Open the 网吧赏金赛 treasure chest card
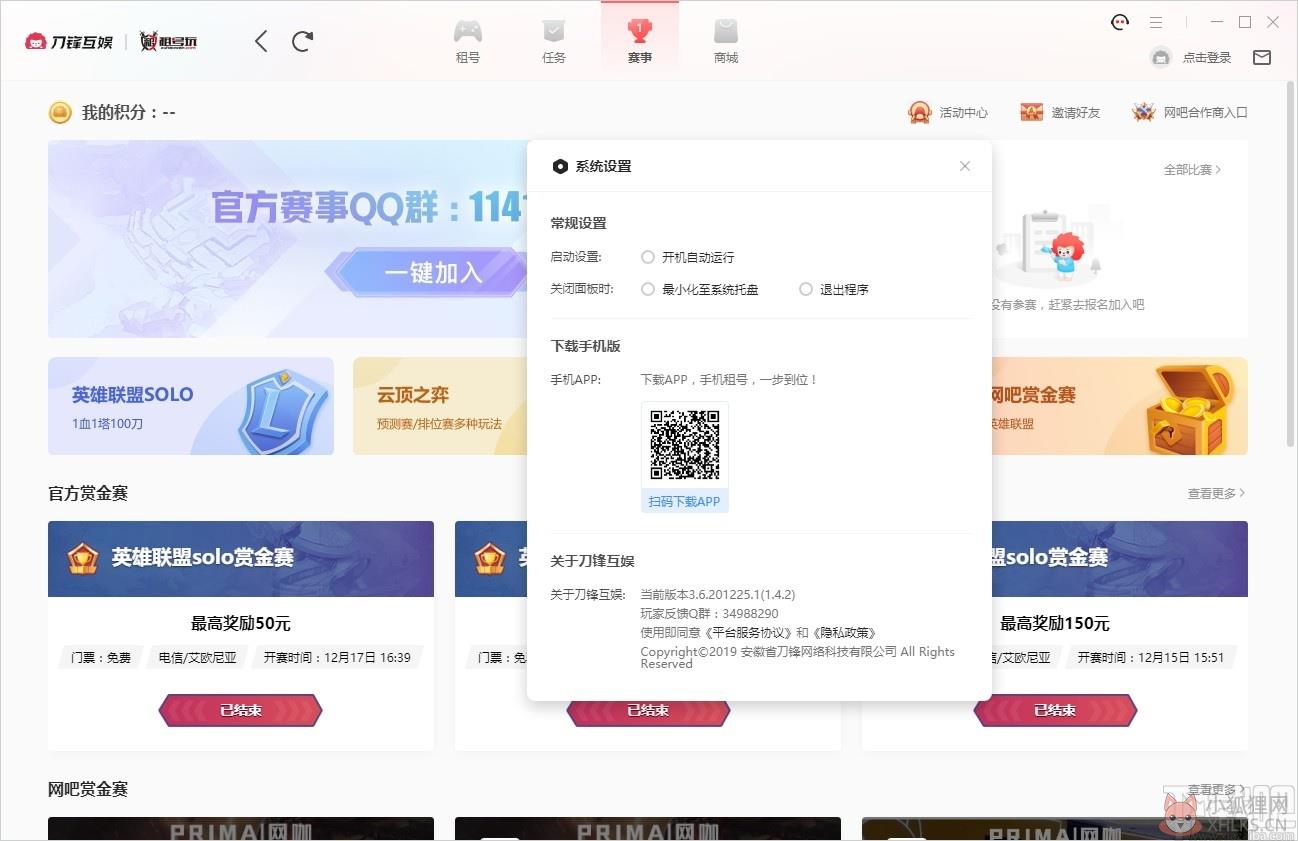This screenshot has width=1298, height=841. [x=1120, y=406]
